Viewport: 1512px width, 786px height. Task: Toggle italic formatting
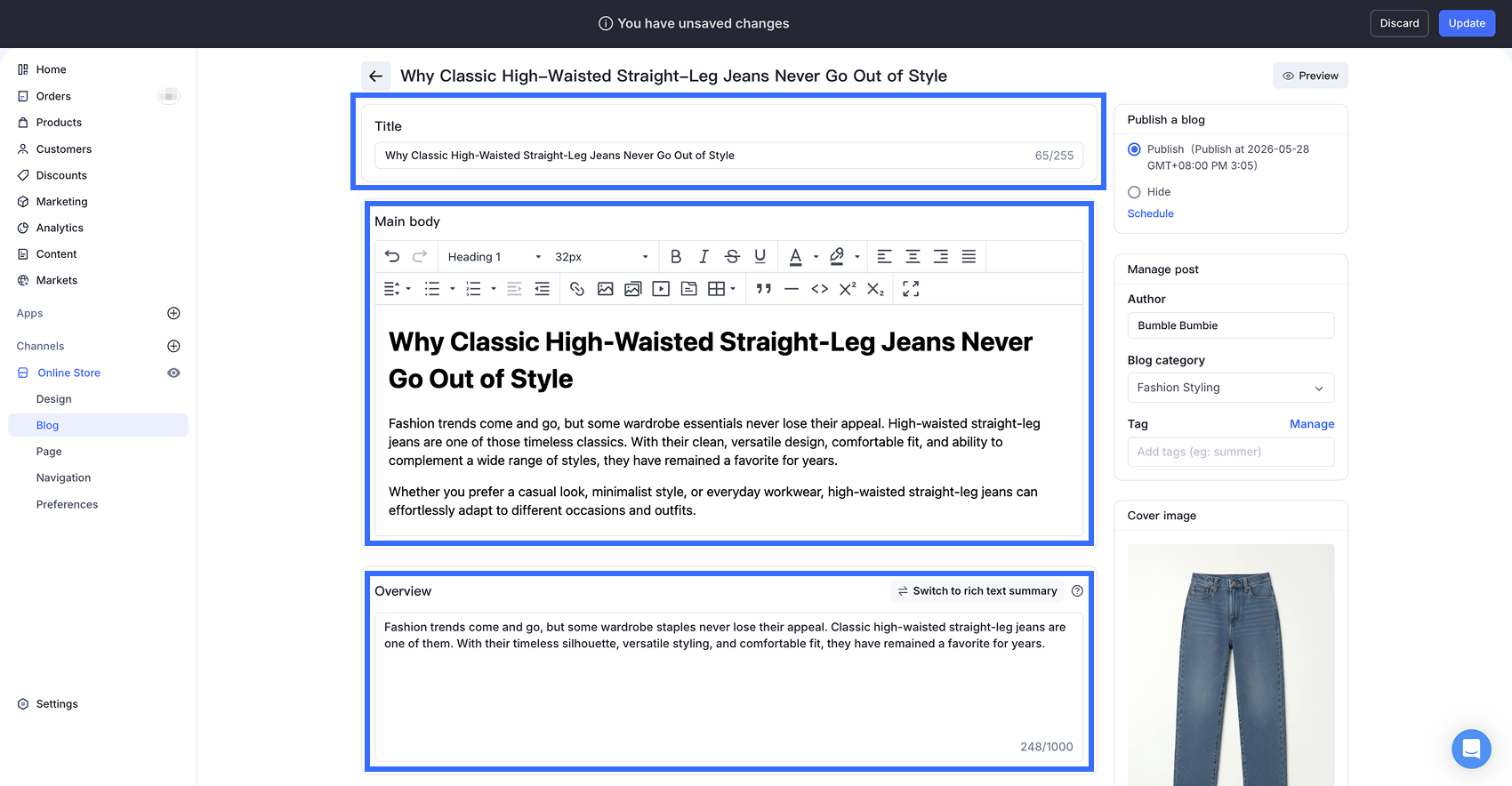704,256
